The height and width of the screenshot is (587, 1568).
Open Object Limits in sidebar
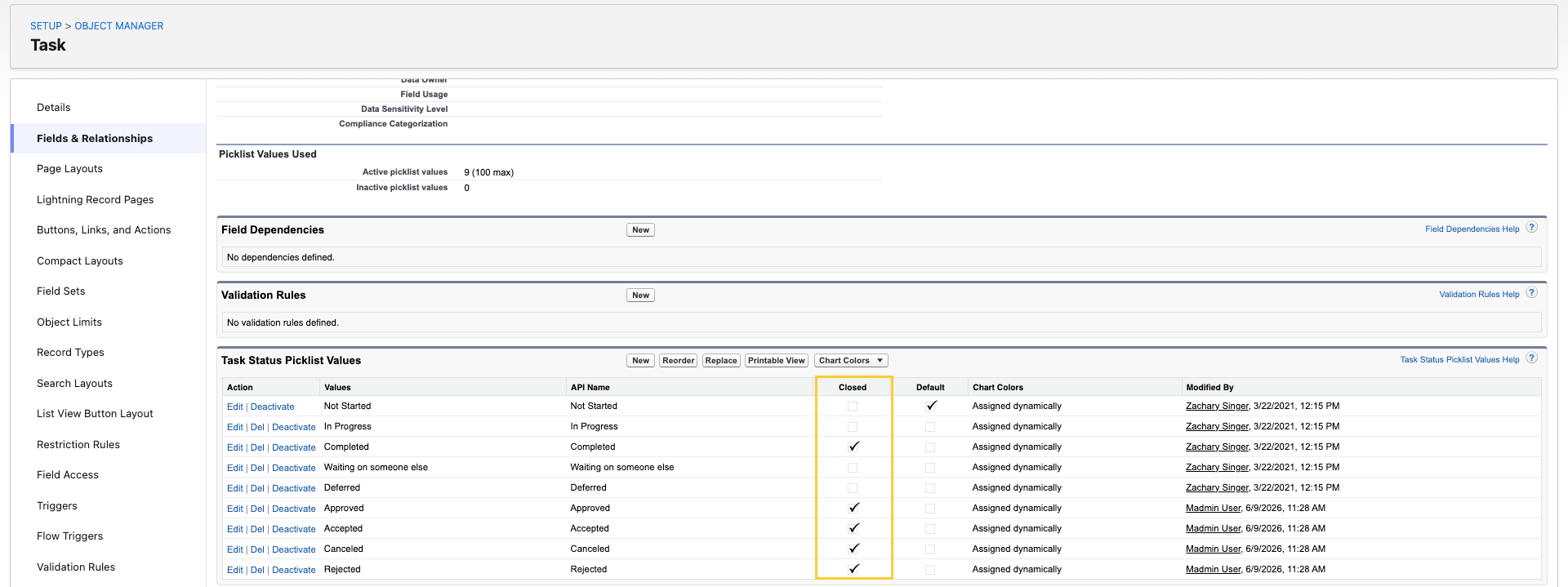[69, 322]
